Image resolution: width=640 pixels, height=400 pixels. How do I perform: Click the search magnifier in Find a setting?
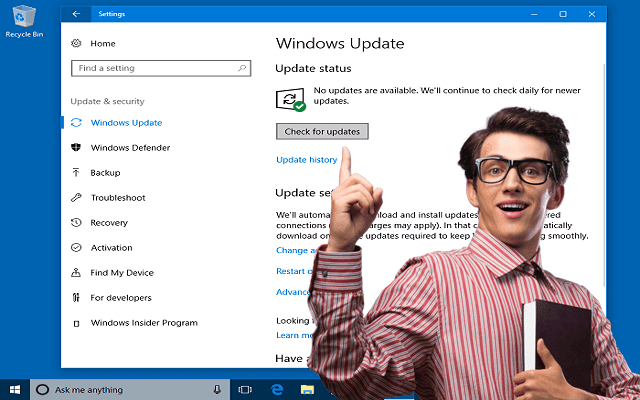point(242,68)
